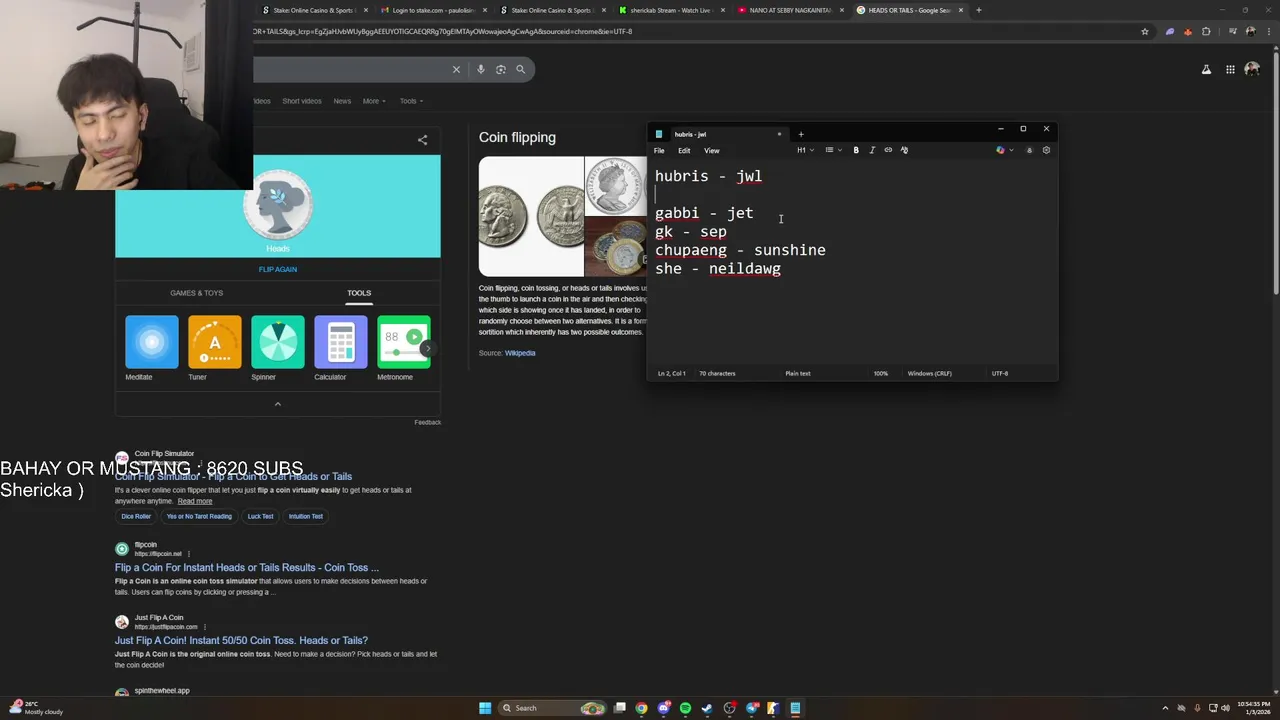Click Feedback under the coin widget

point(427,422)
